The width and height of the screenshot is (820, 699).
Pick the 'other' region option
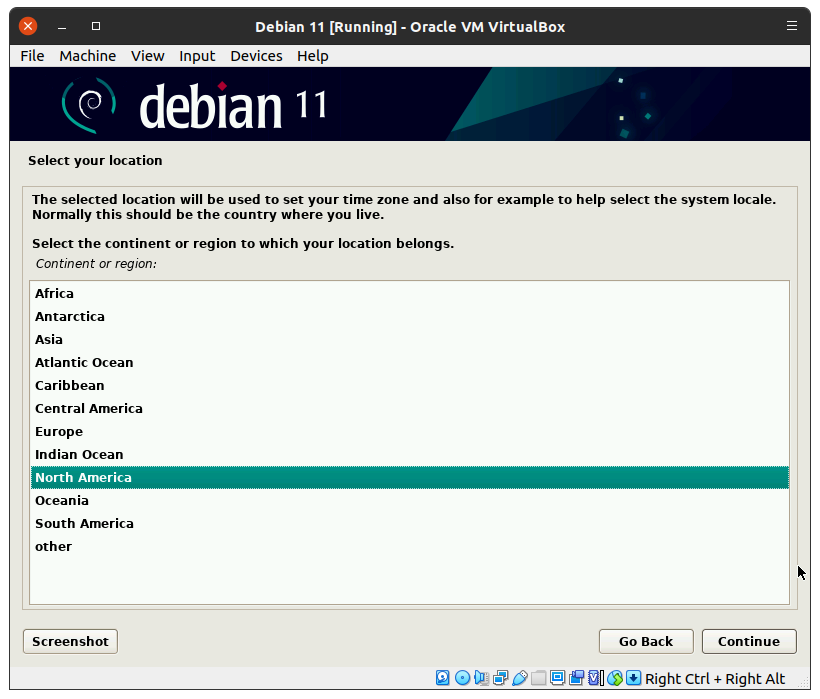[53, 546]
